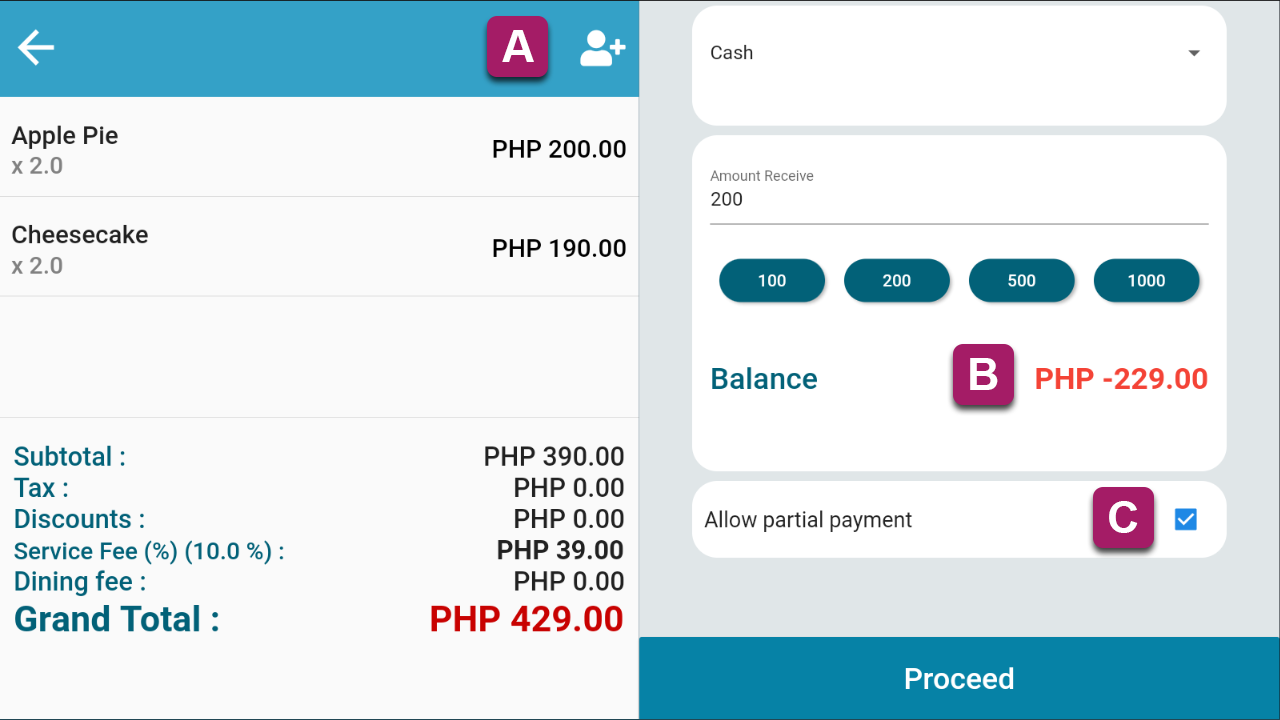Click the marker labeled A

517,47
